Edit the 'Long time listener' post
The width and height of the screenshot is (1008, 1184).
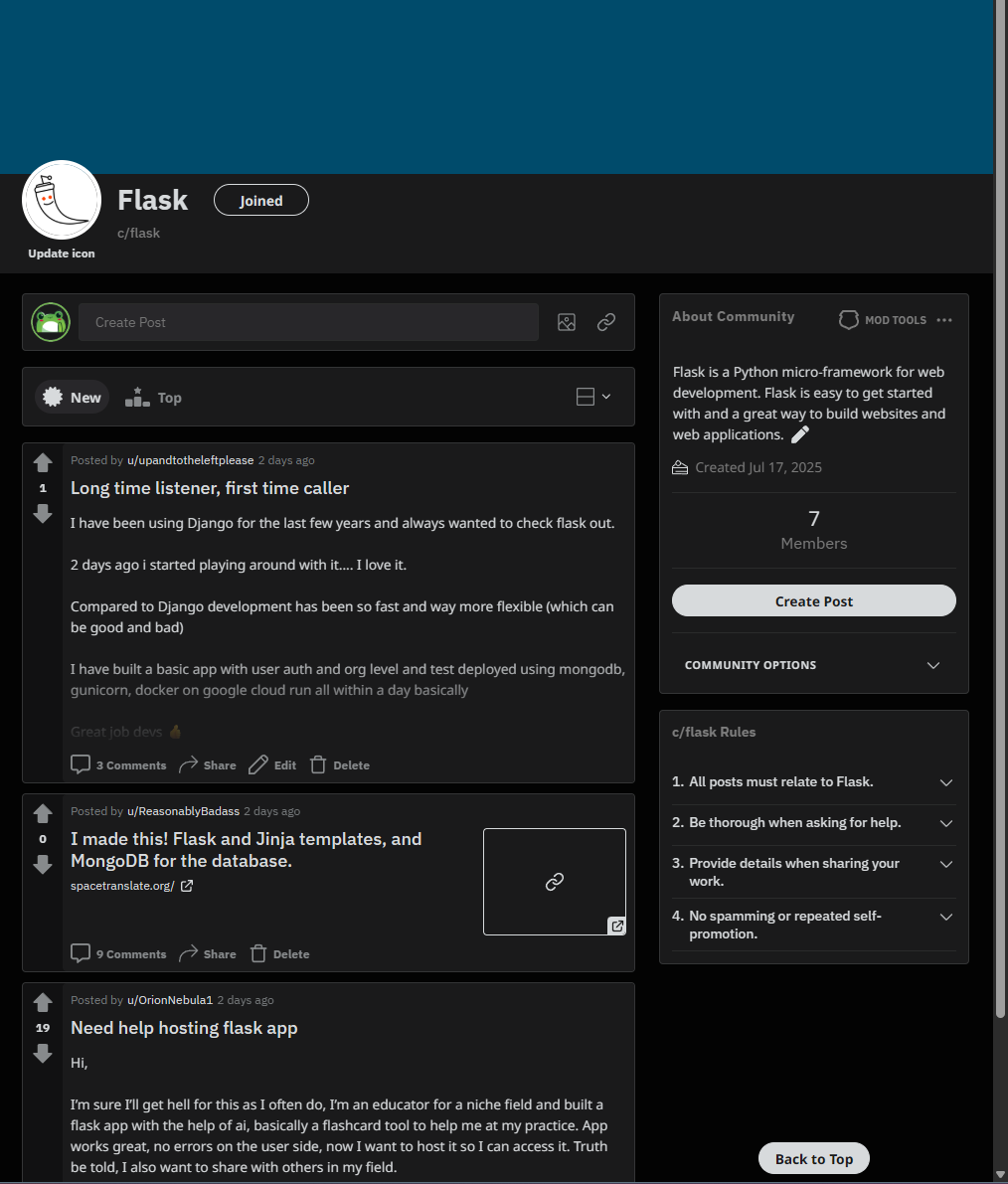[272, 764]
